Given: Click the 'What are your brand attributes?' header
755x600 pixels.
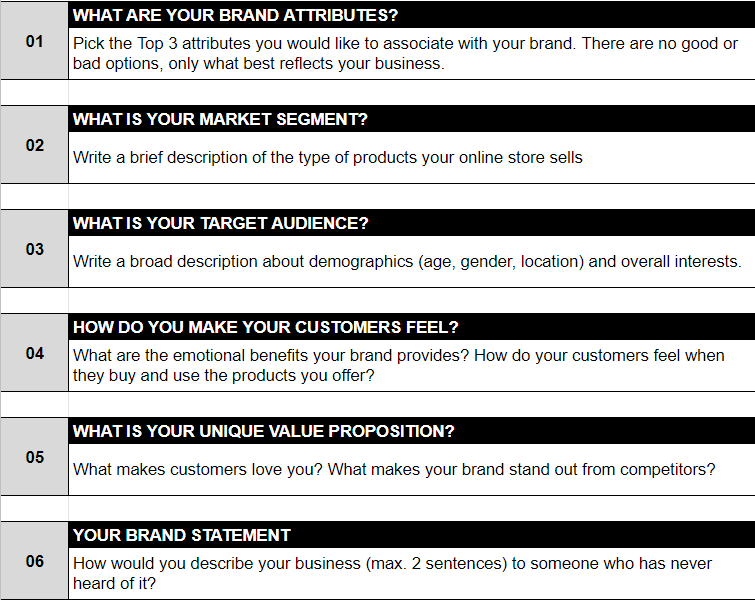Looking at the screenshot, I should 412,15.
